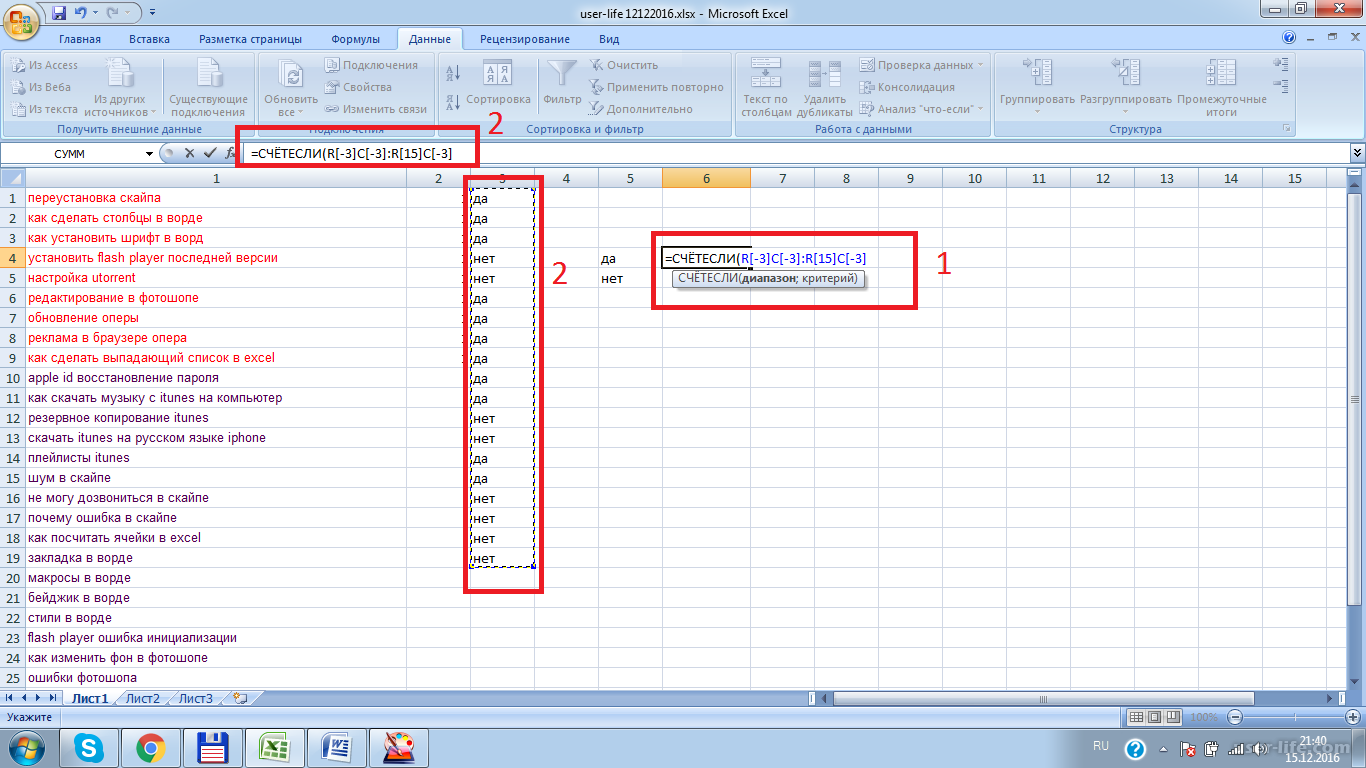Viewport: 1366px width, 768px height.
Task: Click the Из Access import icon
Action: point(44,65)
